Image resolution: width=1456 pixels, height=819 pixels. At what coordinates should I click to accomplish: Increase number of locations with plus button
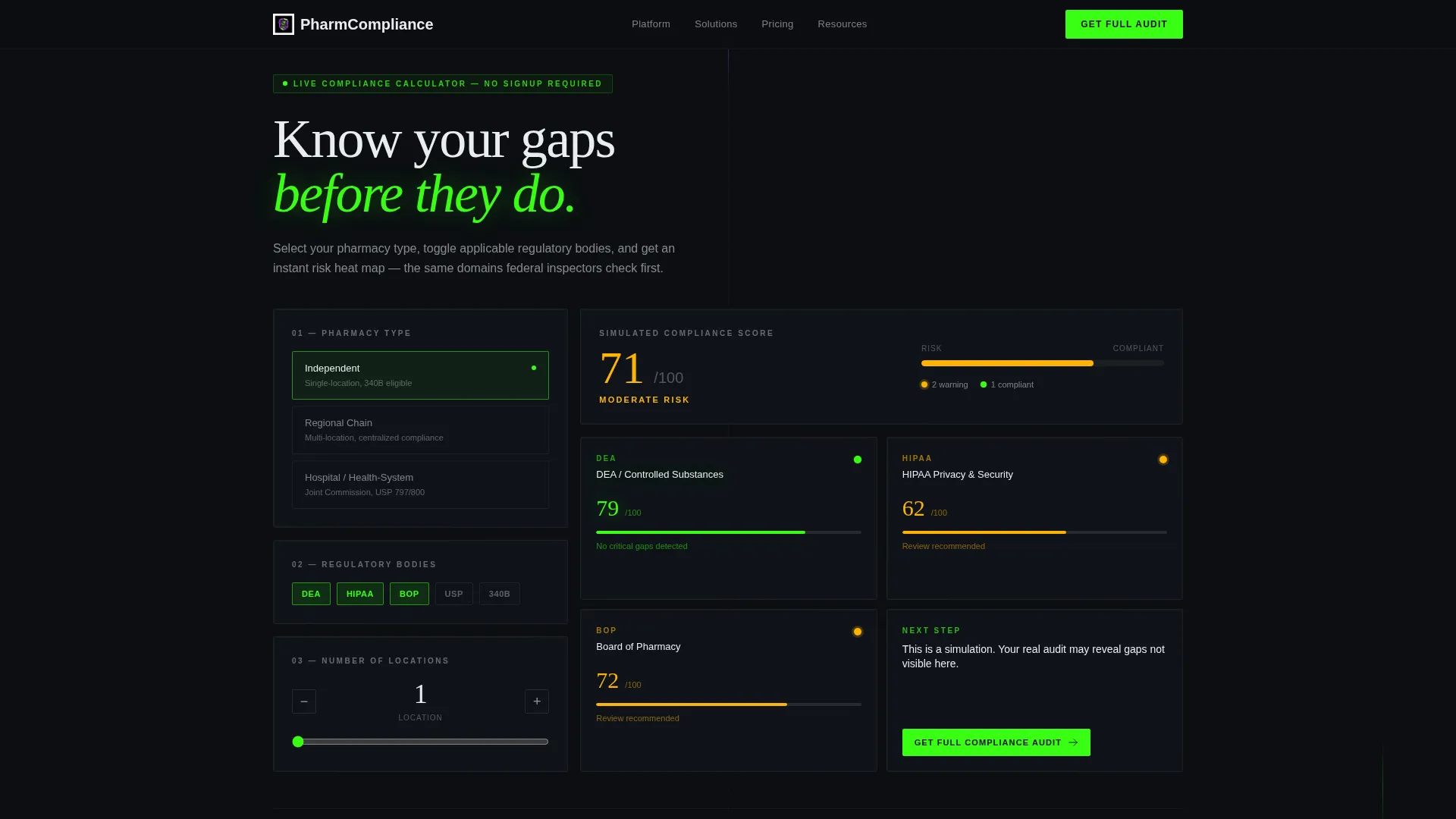(x=537, y=701)
